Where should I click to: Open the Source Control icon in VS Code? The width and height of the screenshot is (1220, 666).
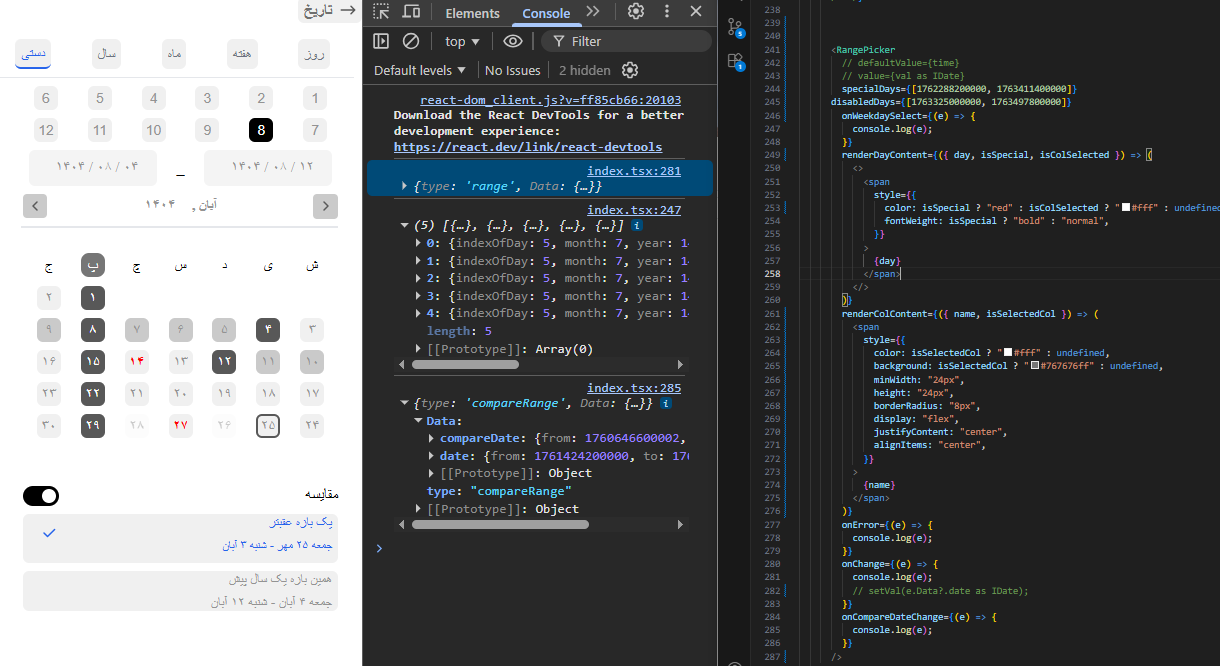735,27
